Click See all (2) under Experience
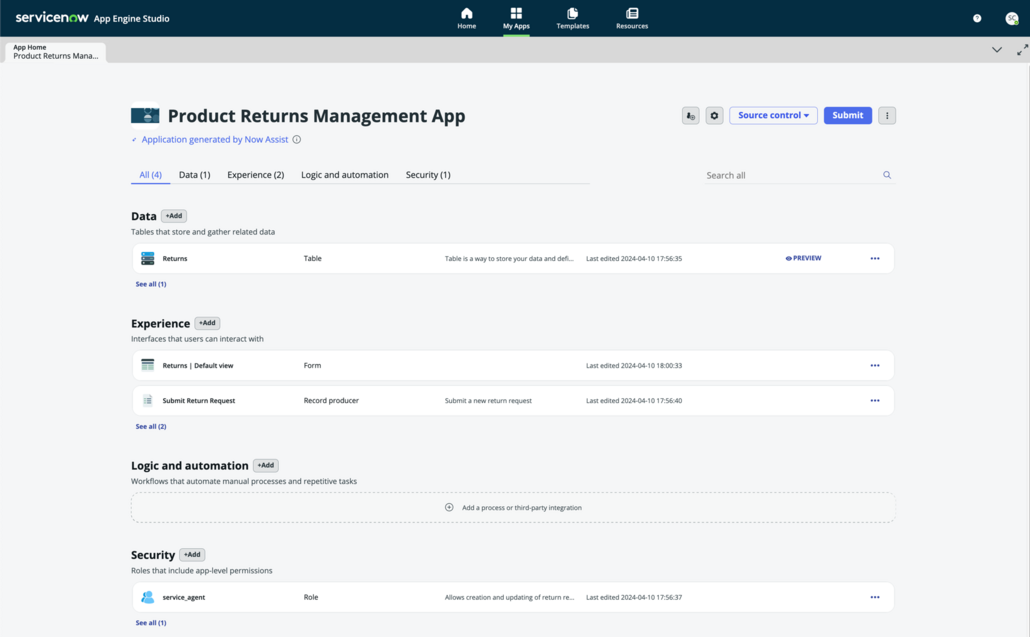Viewport: 1030px width, 637px height. point(151,427)
